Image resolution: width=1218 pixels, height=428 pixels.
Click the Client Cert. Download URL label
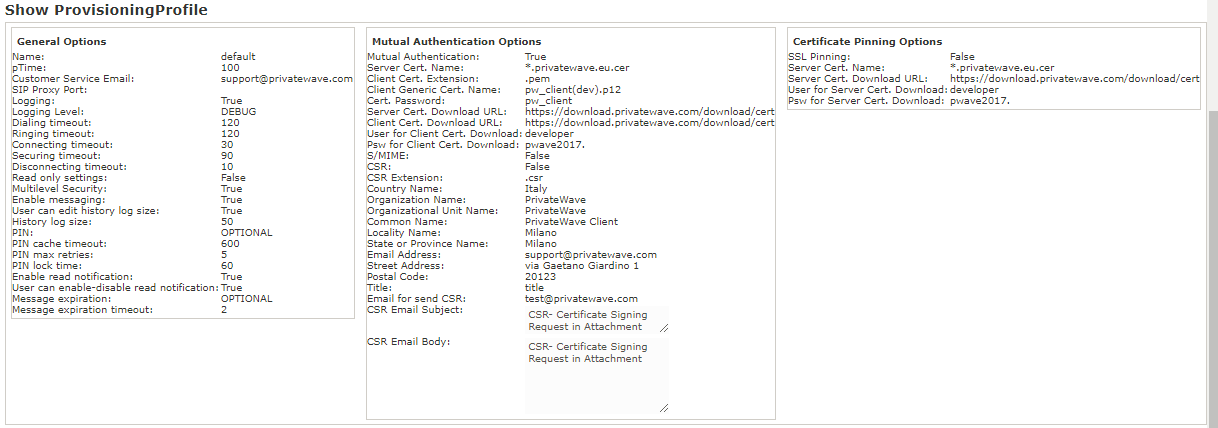[x=435, y=123]
